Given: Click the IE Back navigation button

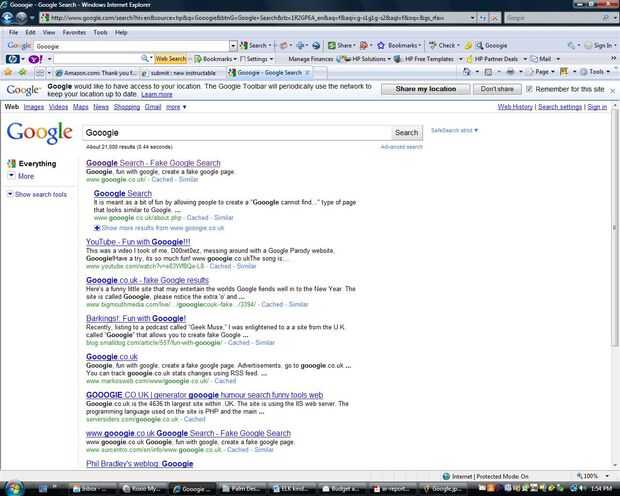Looking at the screenshot, I should tap(8, 18).
